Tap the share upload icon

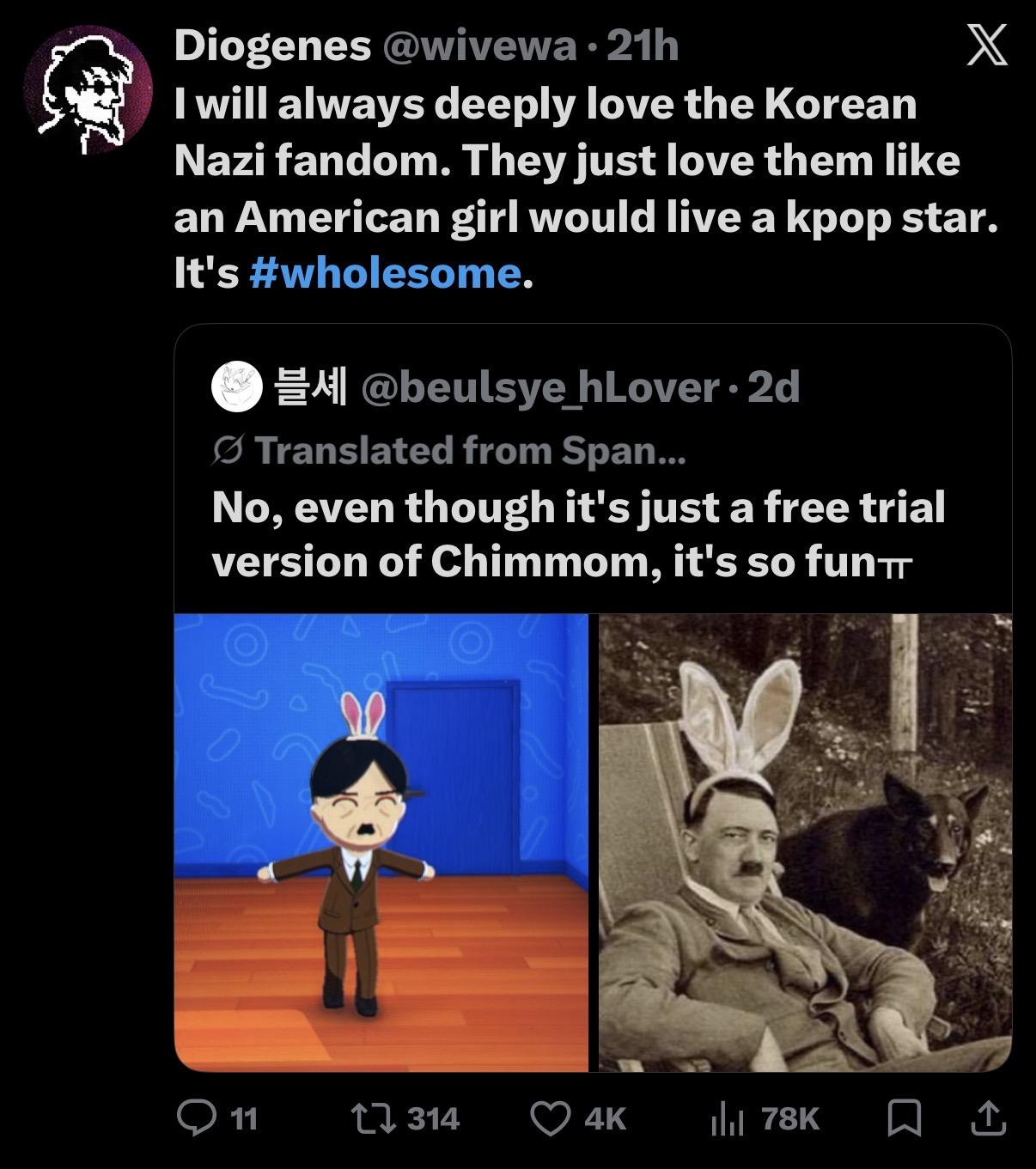tap(987, 1117)
